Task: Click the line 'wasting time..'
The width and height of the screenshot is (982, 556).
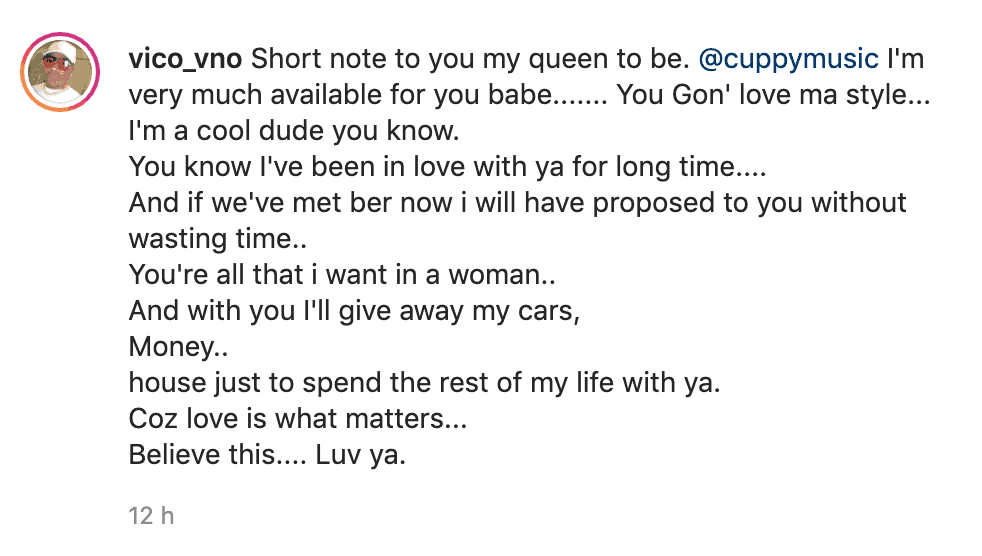Action: [x=218, y=239]
